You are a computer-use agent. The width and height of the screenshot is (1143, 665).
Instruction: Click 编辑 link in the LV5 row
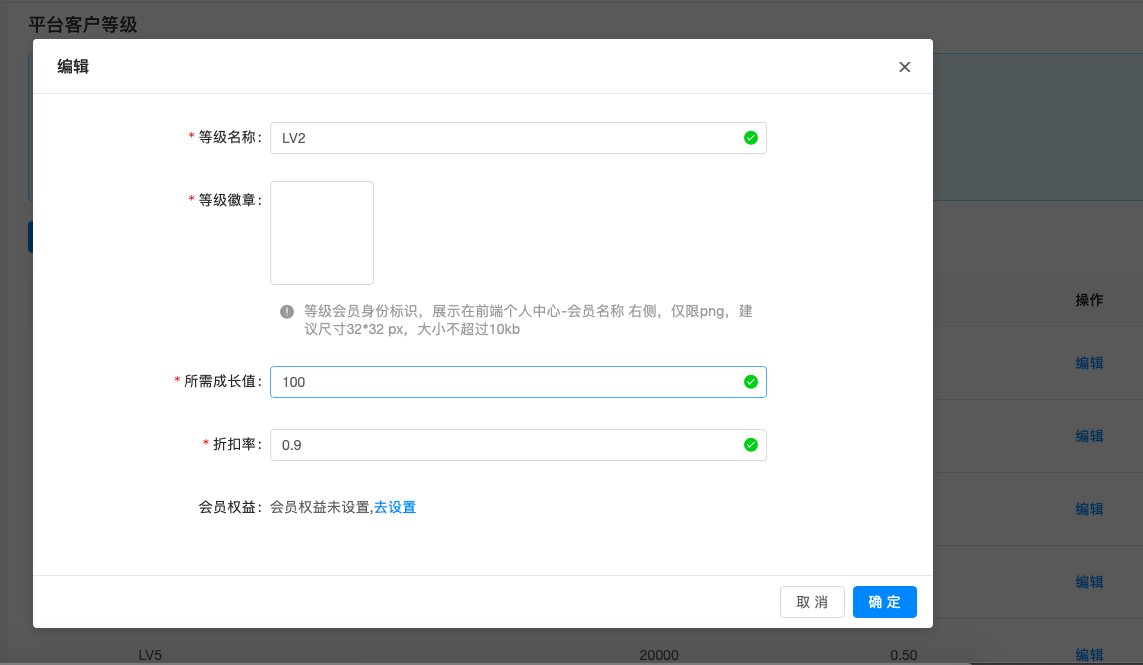click(x=1089, y=655)
